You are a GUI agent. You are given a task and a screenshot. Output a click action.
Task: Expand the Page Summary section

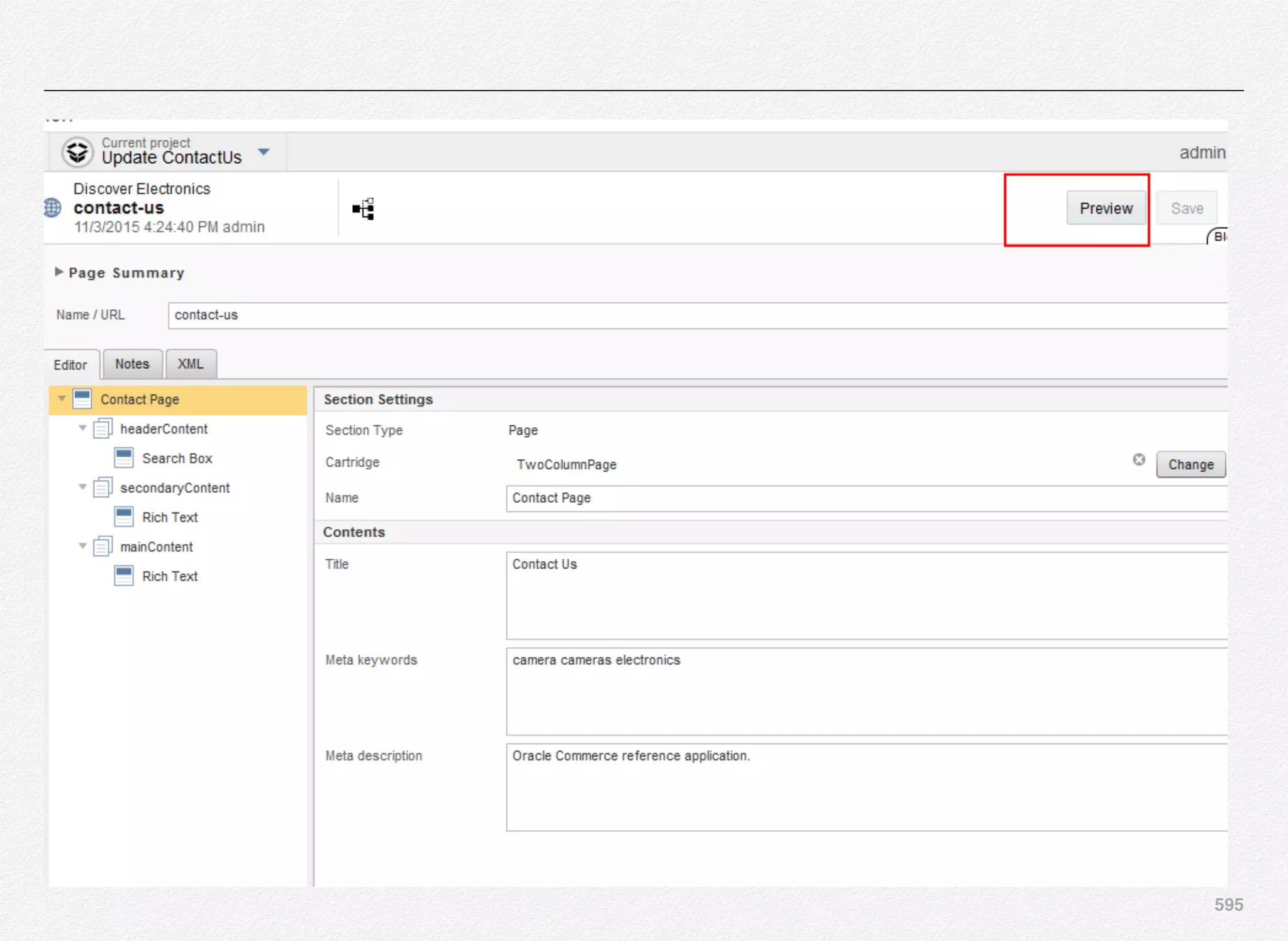[x=58, y=272]
